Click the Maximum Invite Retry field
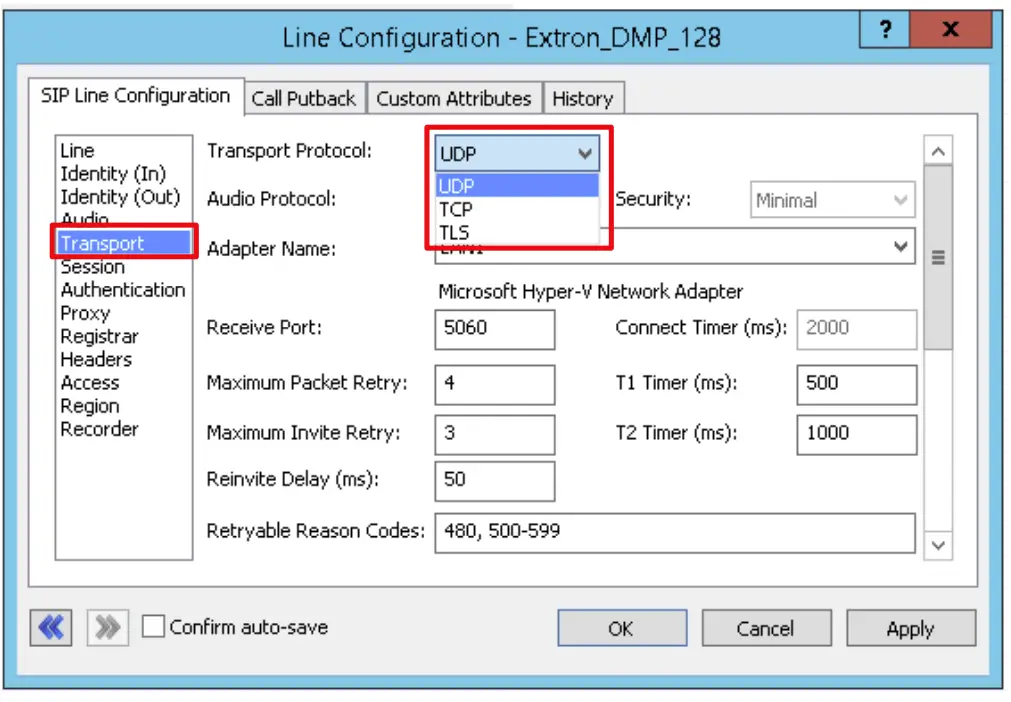The image size is (1011, 702). coord(495,434)
